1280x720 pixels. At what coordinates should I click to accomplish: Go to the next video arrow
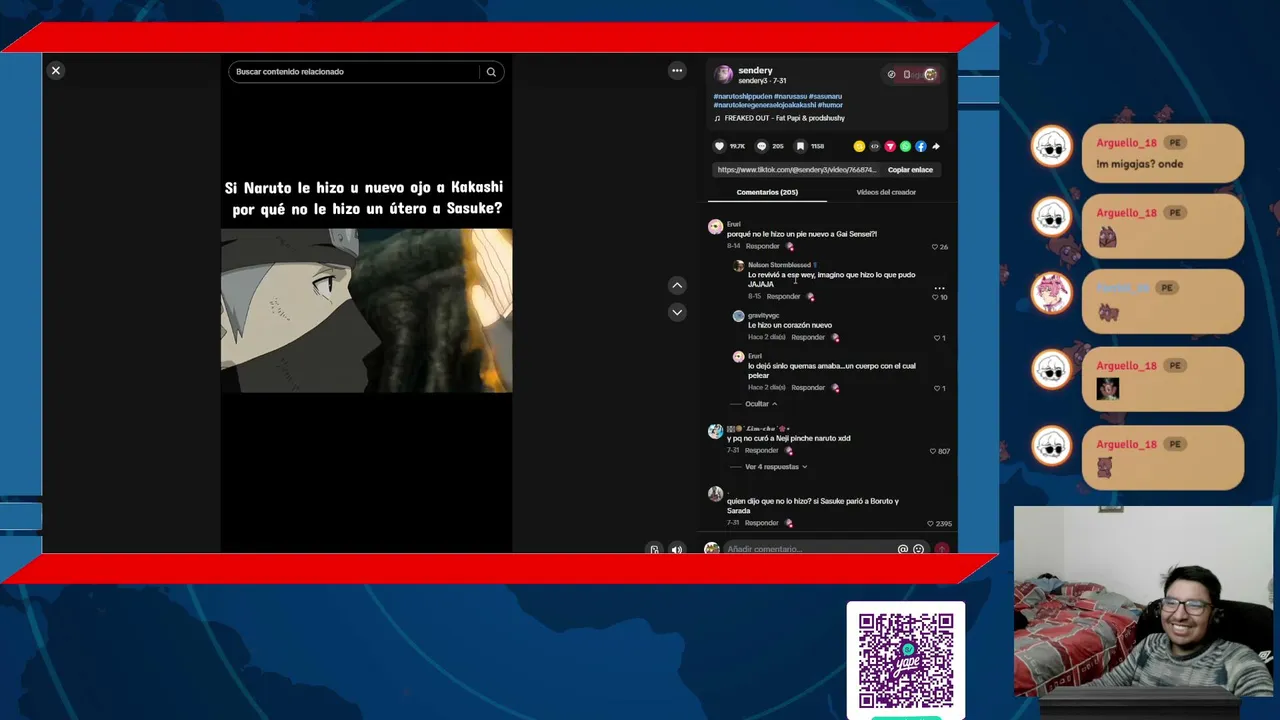677,312
